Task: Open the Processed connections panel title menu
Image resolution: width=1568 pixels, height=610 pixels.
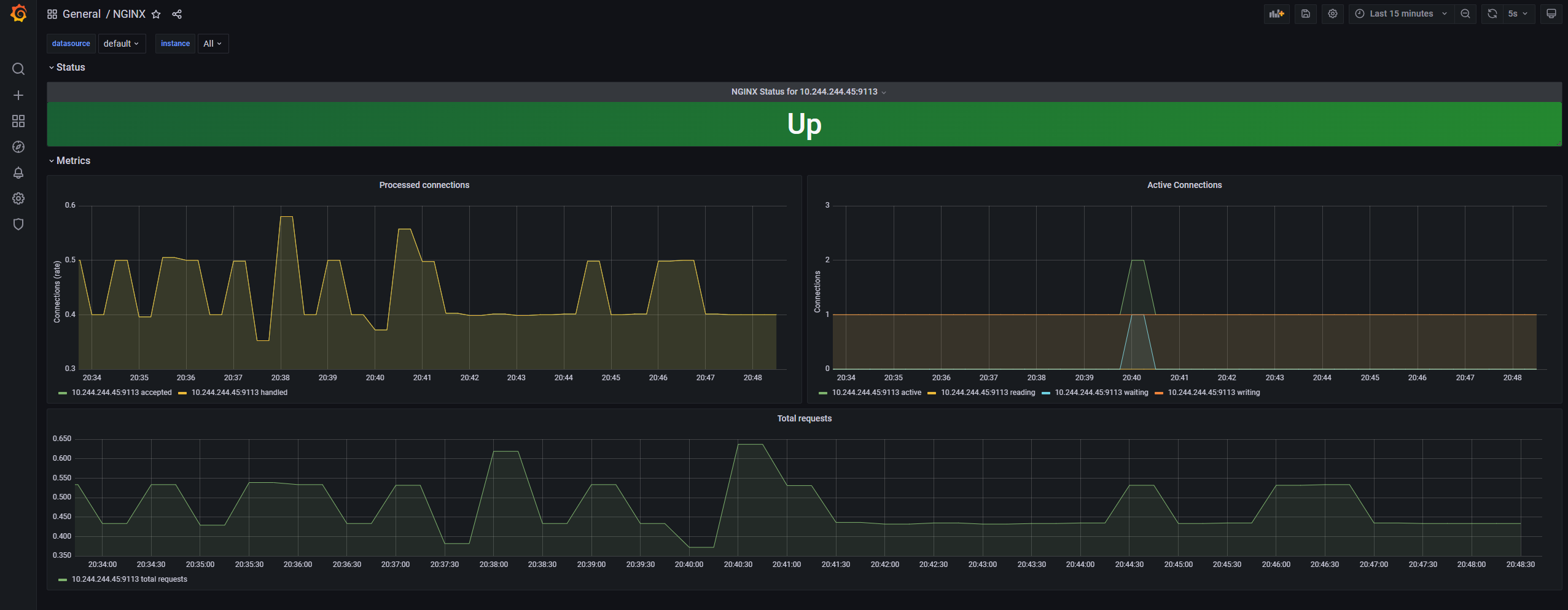Action: point(424,185)
